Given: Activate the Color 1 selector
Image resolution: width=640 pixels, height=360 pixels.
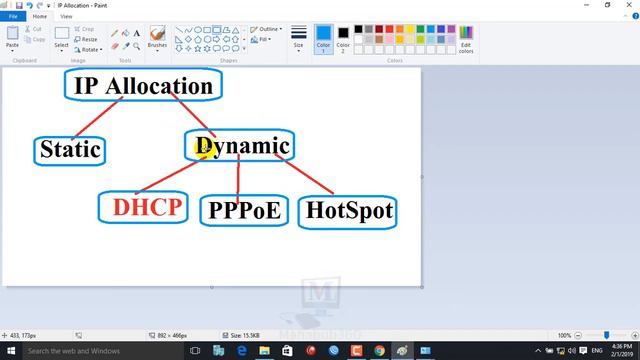Looking at the screenshot, I should 323,39.
